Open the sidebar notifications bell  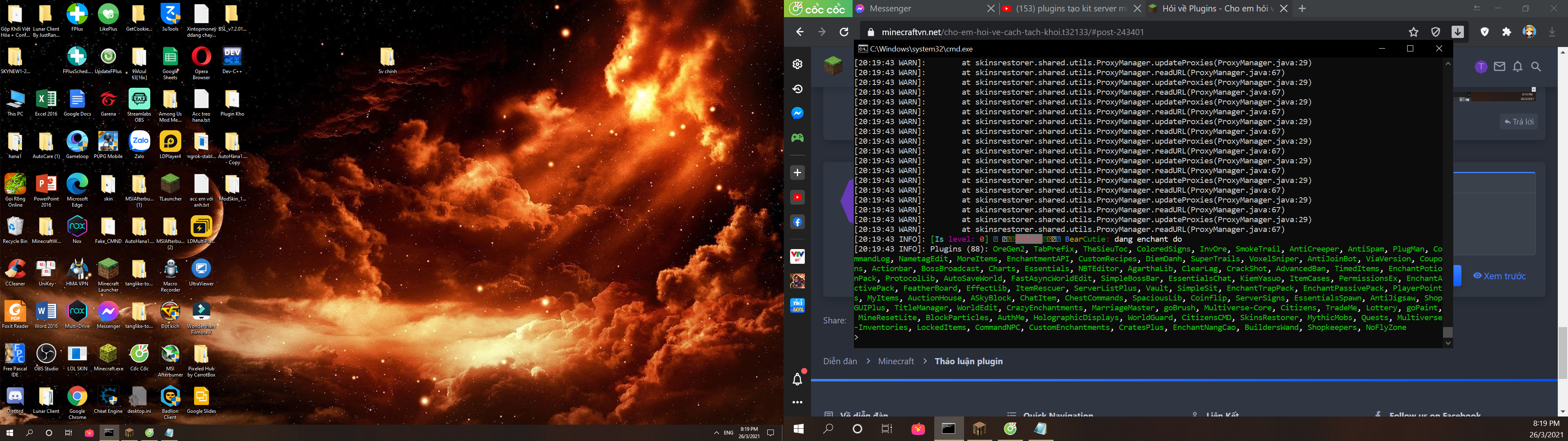pos(797,379)
